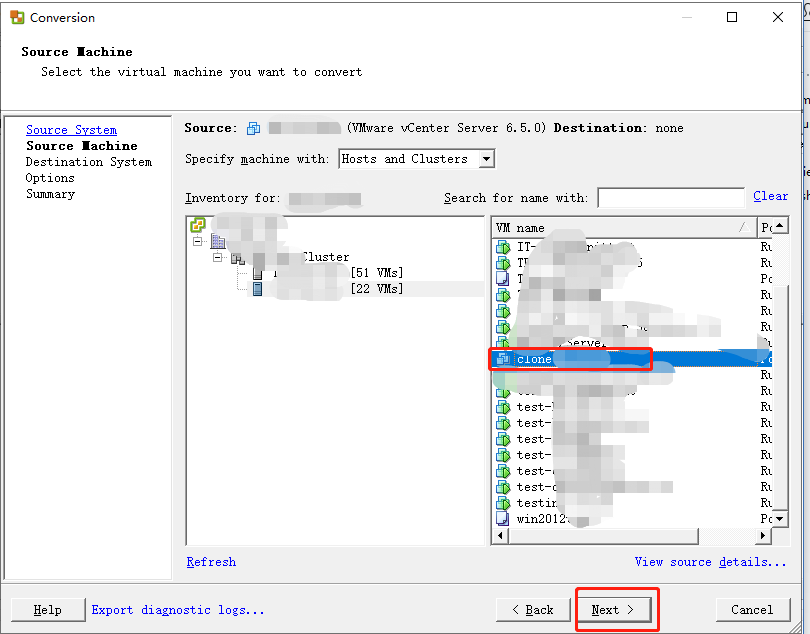Collapse the datacenter tree node
This screenshot has height=634, width=810.
click(x=218, y=256)
